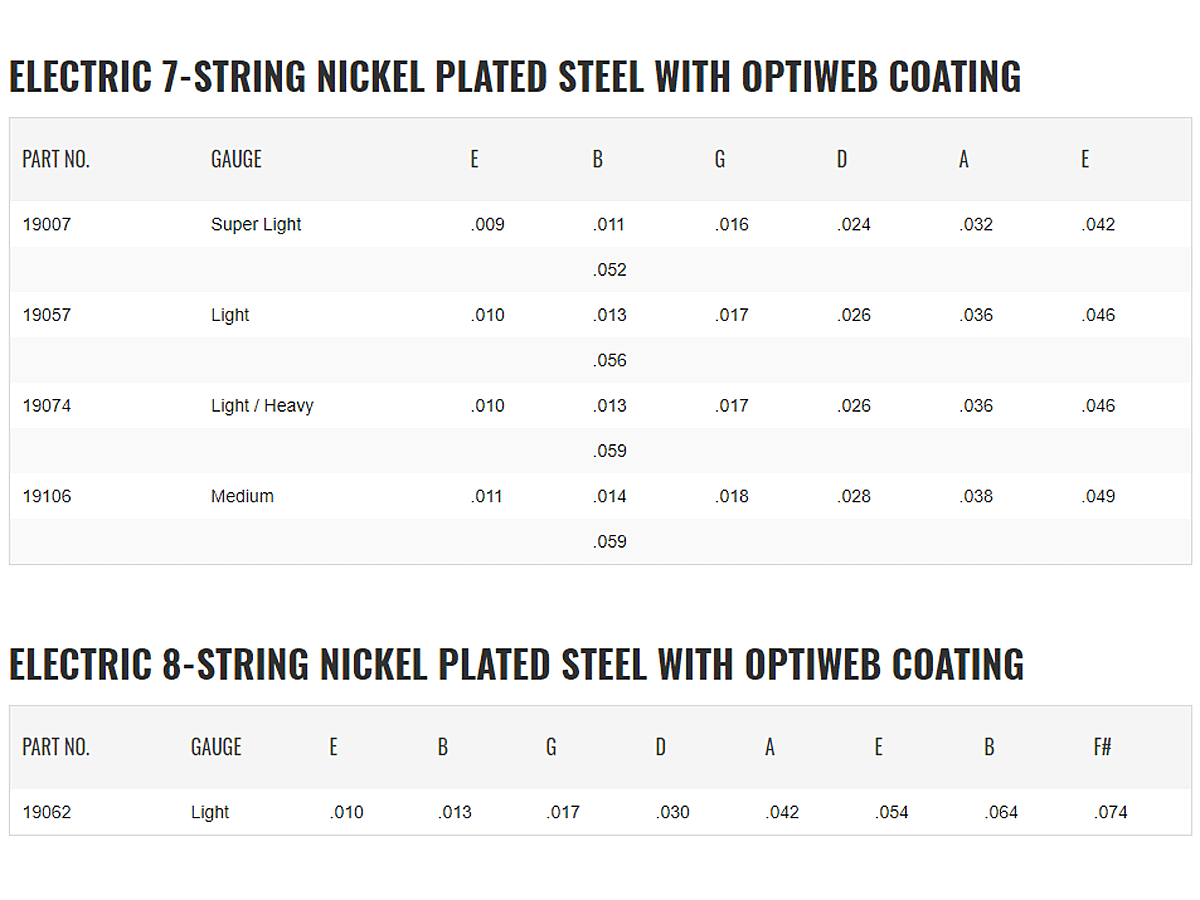Select the Medium gauge cell
This screenshot has height=900, width=1200.
(x=242, y=496)
